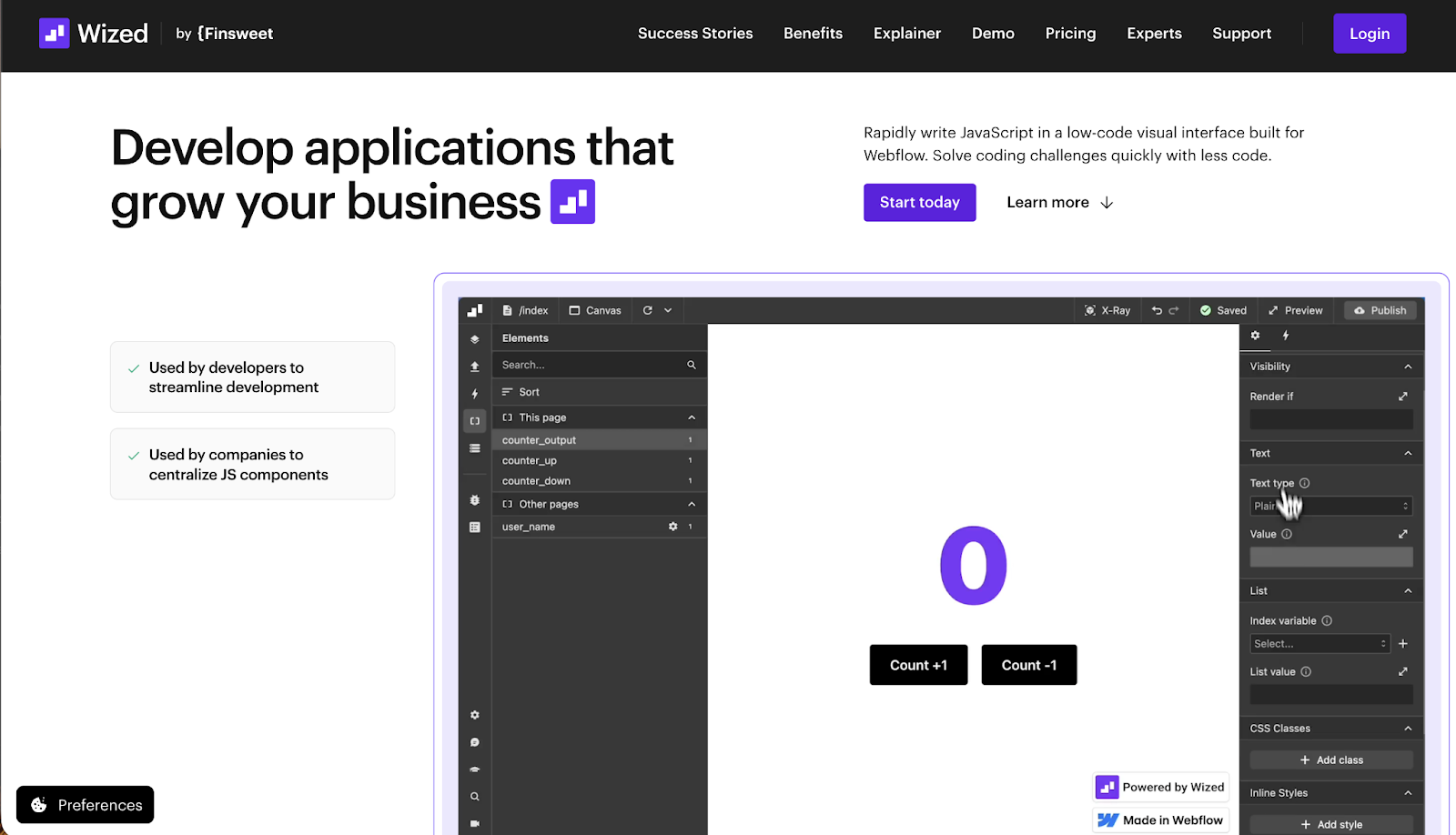Open the layers icon in the editor sidebar
1456x835 pixels.
pos(475,338)
